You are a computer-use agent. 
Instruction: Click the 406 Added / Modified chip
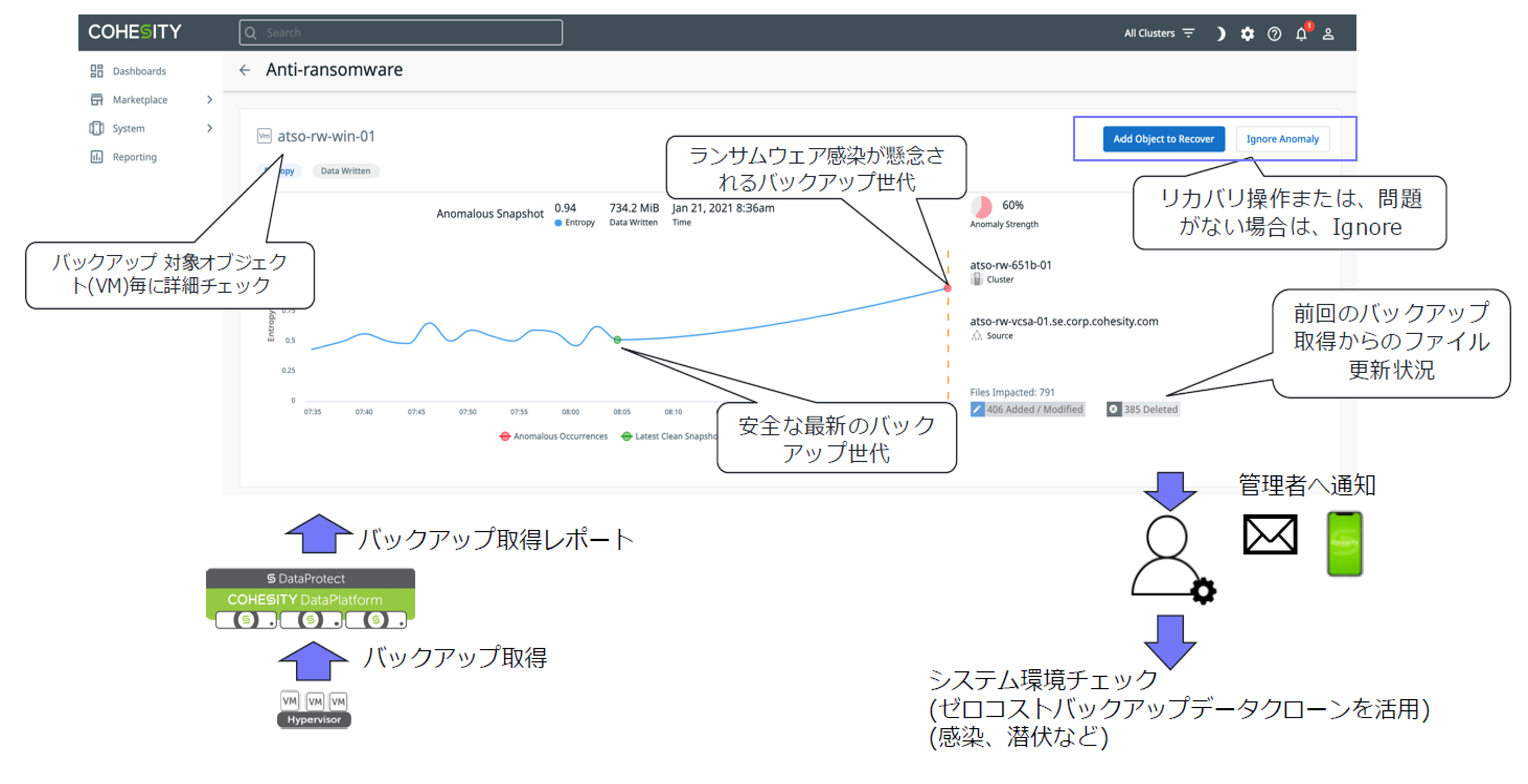pyautogui.click(x=1027, y=409)
